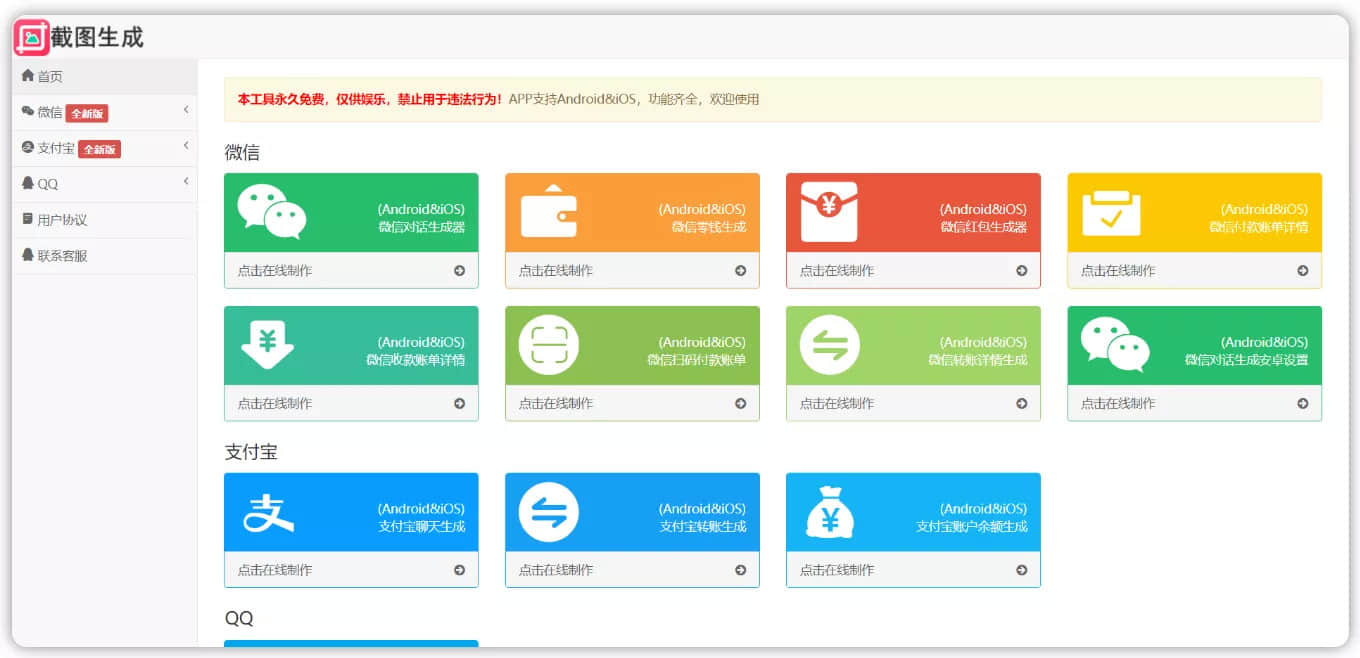Viewport: 1360px width, 658px height.
Task: Click the checkmark bill icon for 微信付款账单详情
Action: 1111,213
